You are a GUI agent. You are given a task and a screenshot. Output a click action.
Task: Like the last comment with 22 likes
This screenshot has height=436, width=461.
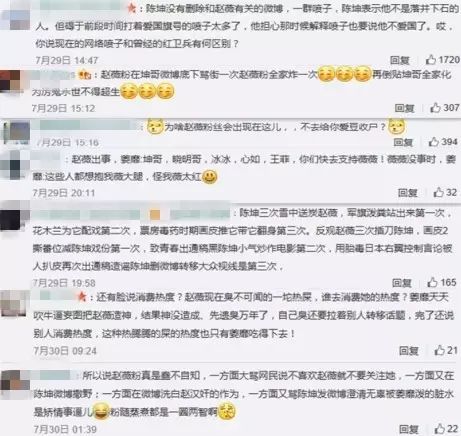(440, 429)
